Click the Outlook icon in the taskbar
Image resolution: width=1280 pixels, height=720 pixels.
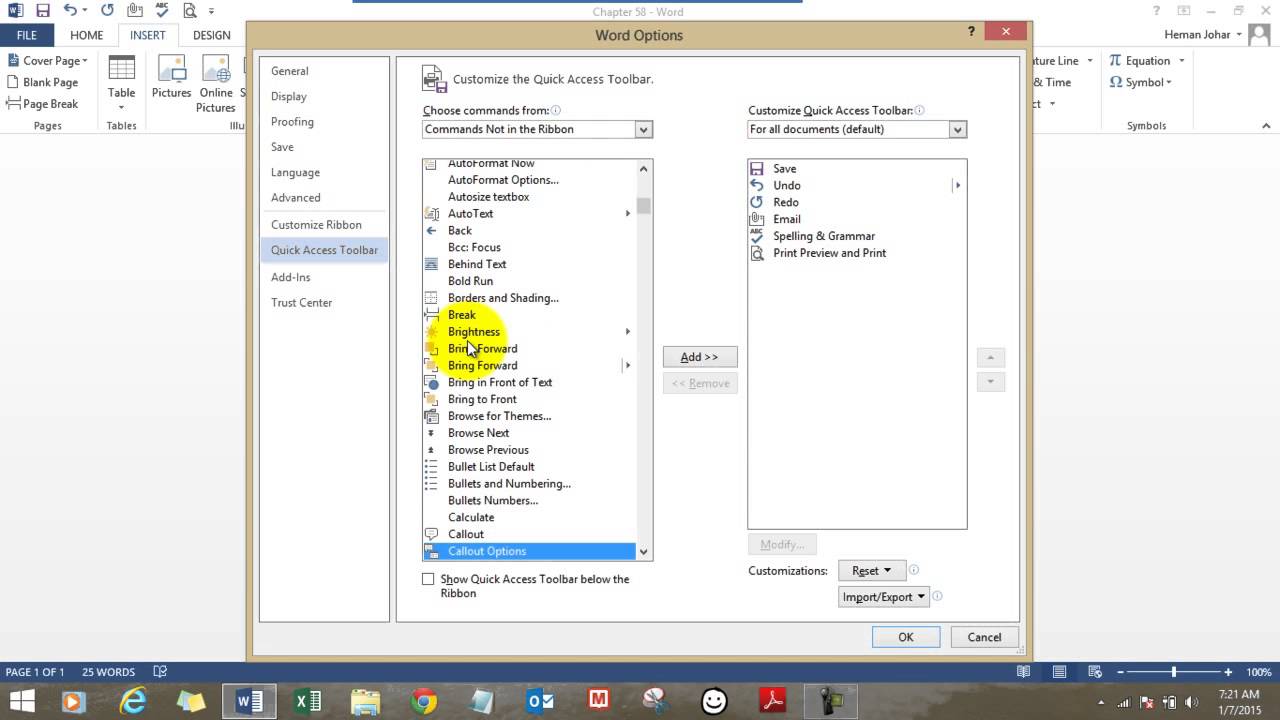point(541,701)
